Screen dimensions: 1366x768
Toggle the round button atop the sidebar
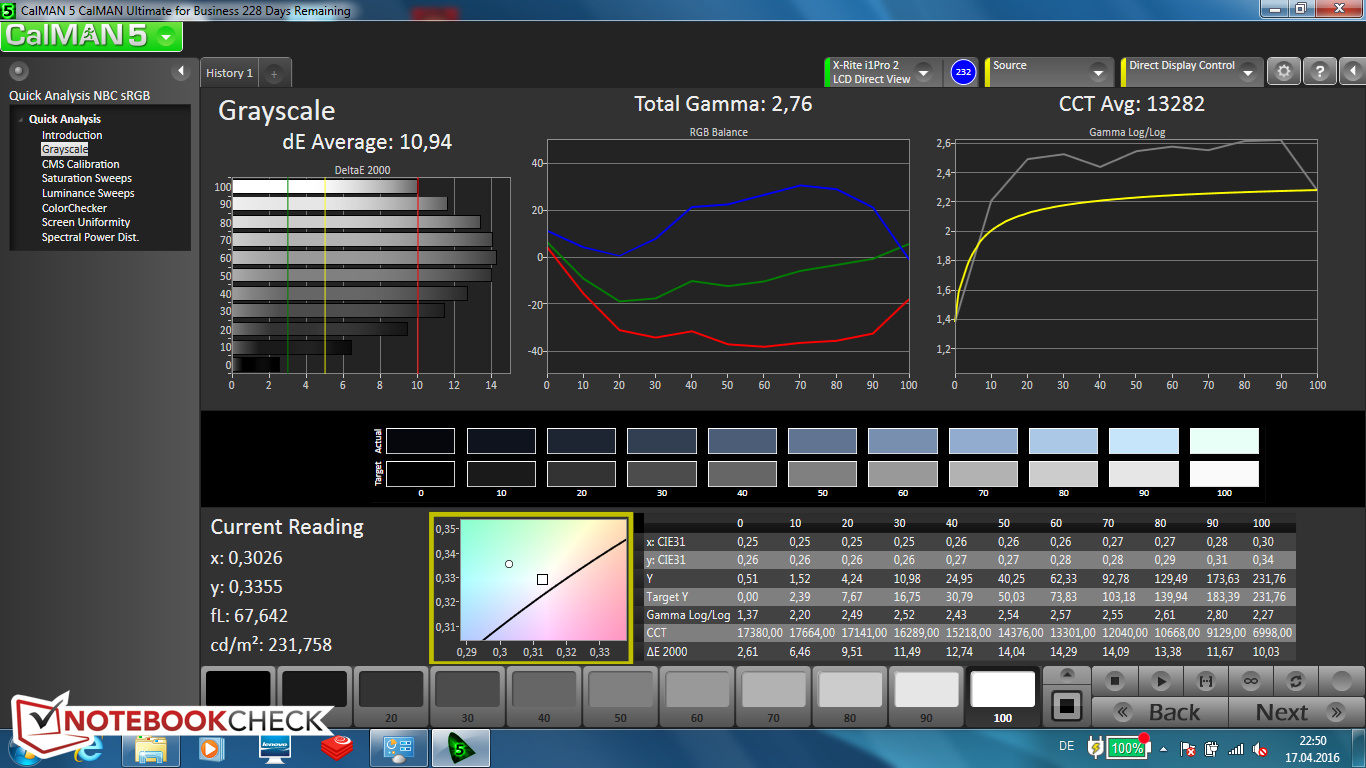pyautogui.click(x=19, y=71)
